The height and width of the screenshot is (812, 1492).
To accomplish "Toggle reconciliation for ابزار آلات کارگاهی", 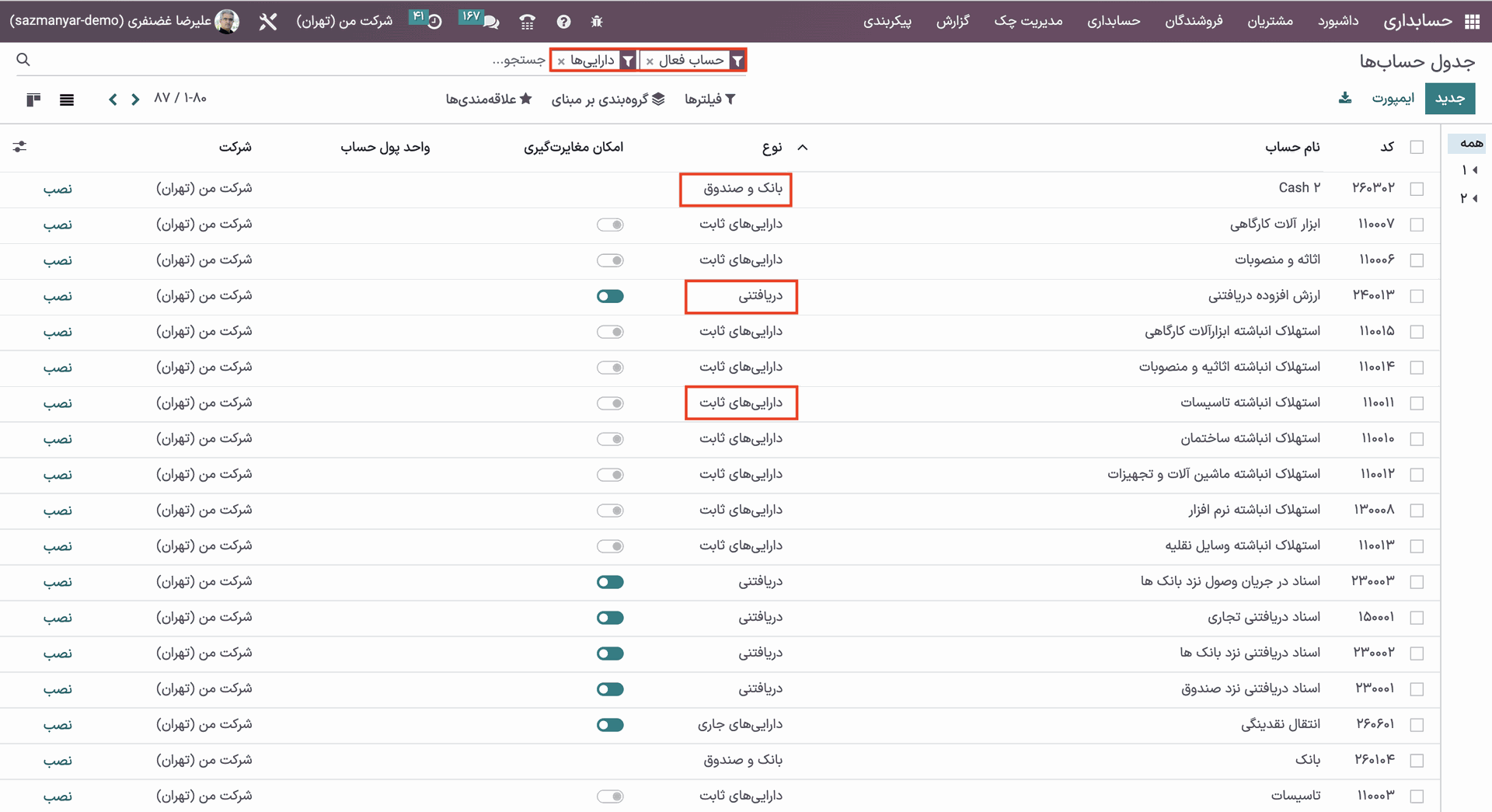I will click(x=610, y=225).
